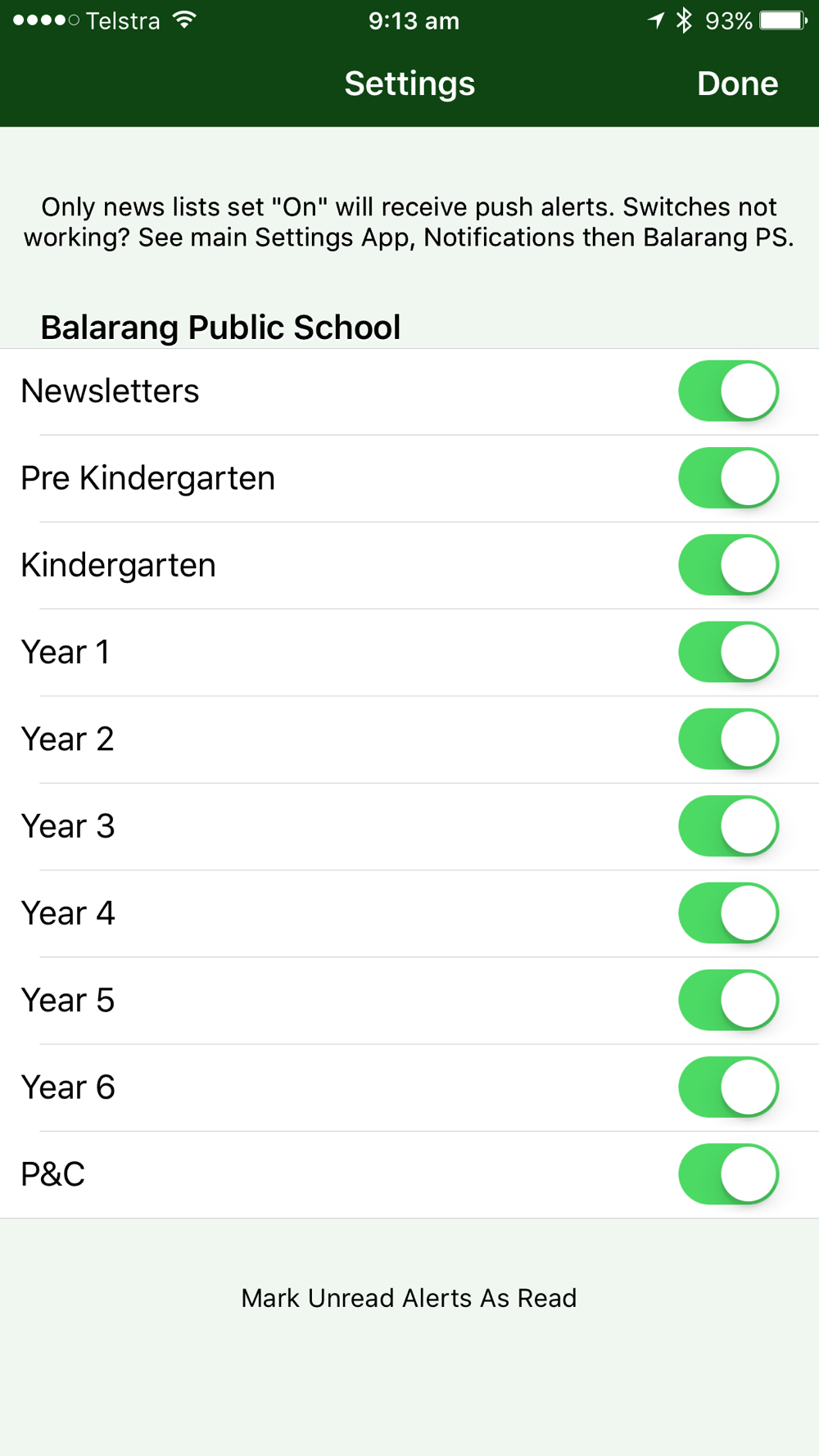Switch off P&C alerts toggle
The width and height of the screenshot is (819, 1456).
(x=728, y=1174)
